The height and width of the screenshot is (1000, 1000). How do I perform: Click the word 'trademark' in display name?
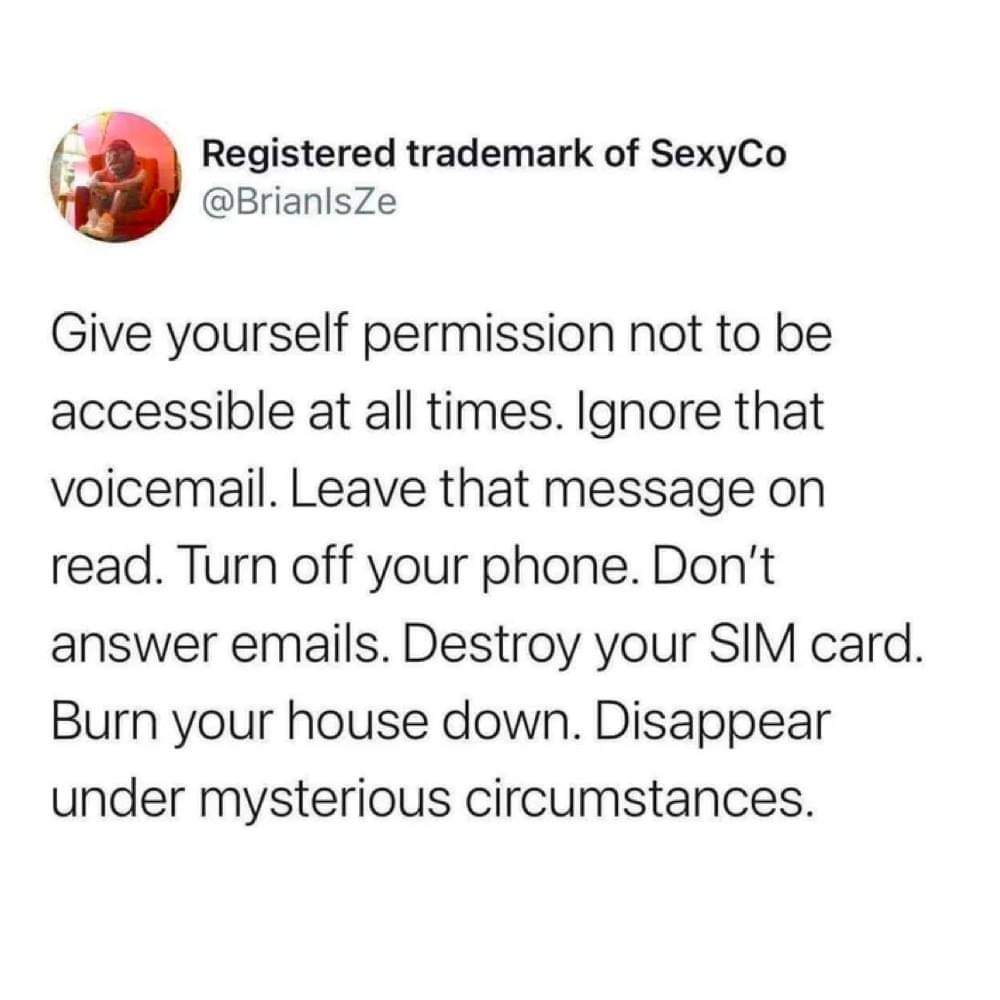tap(499, 155)
